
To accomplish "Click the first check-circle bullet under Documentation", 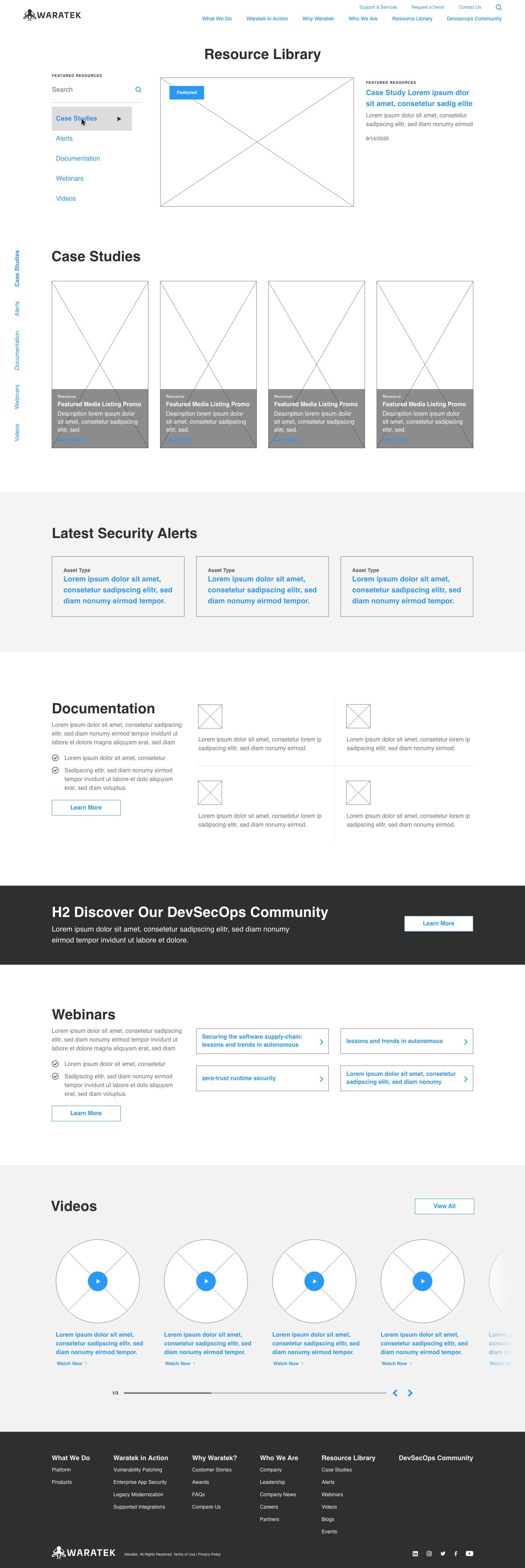I will (55, 758).
